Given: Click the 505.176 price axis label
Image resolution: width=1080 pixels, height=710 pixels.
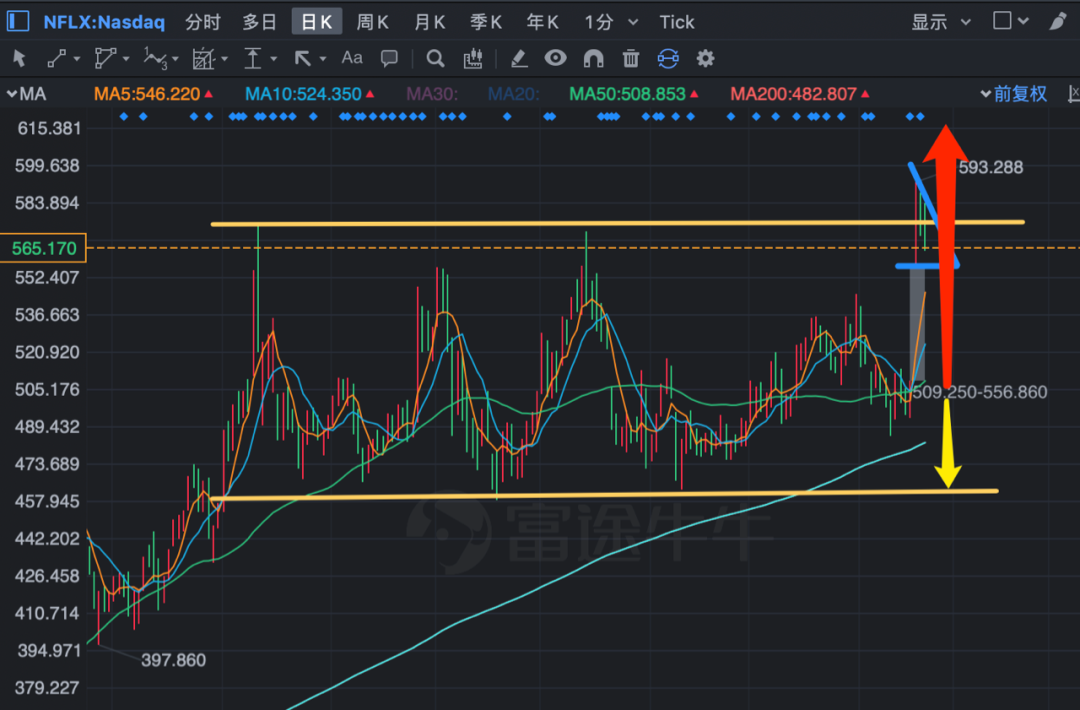Looking at the screenshot, I should pos(47,389).
